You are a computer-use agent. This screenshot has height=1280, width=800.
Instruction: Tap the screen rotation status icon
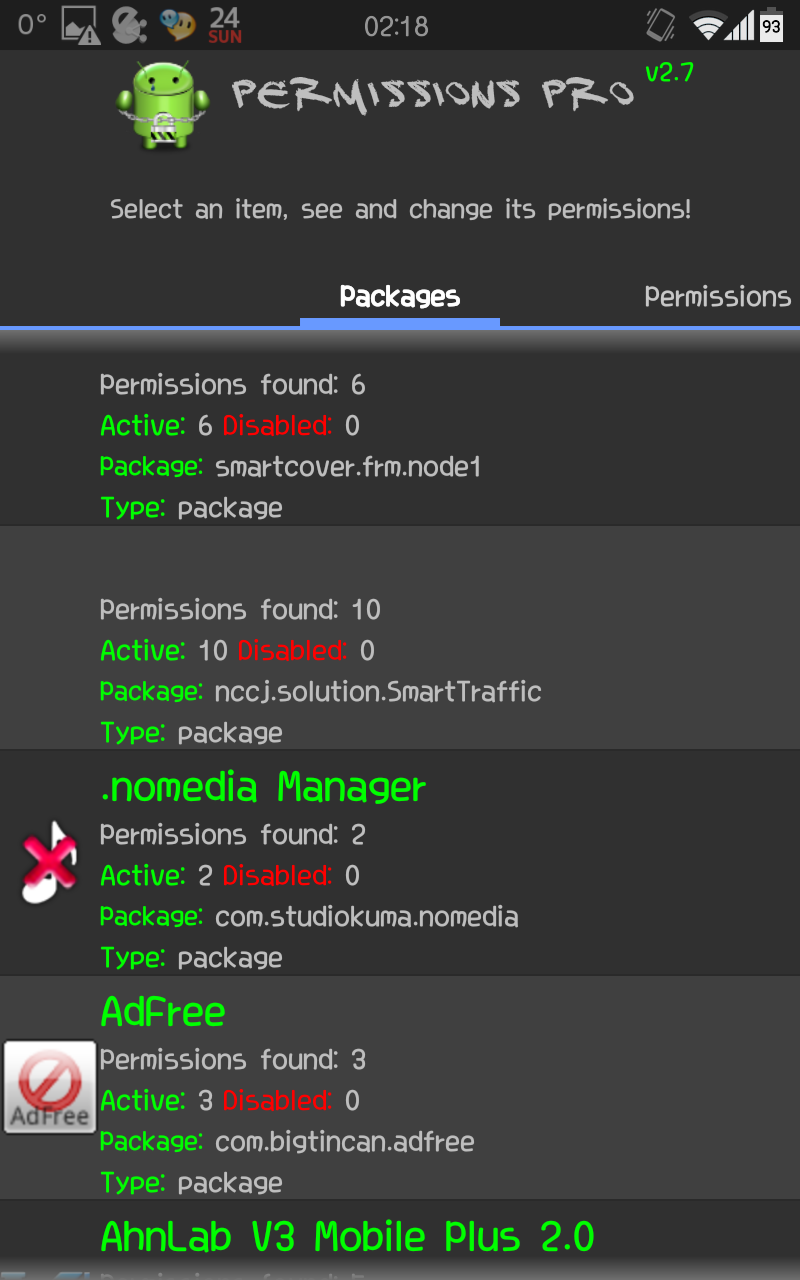660,25
